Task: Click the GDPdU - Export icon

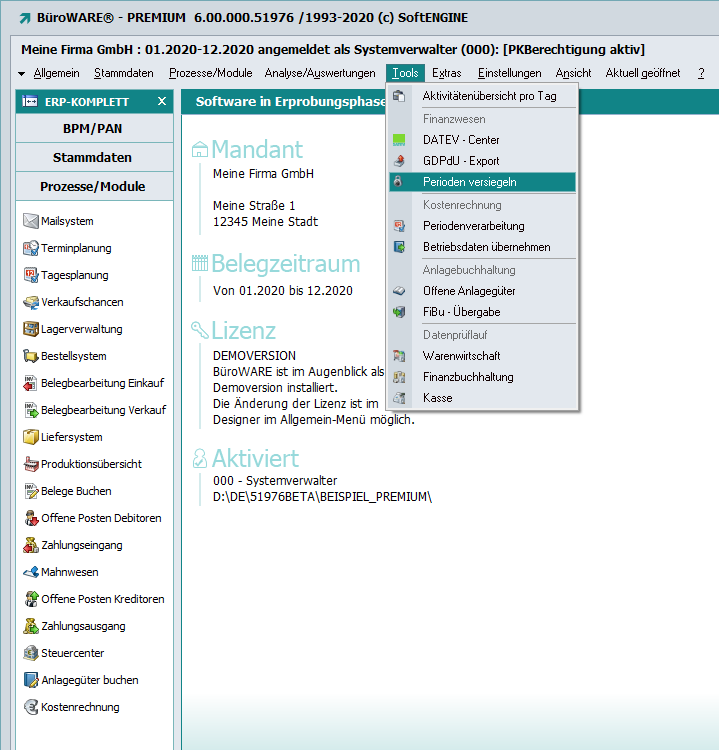Action: point(400,161)
